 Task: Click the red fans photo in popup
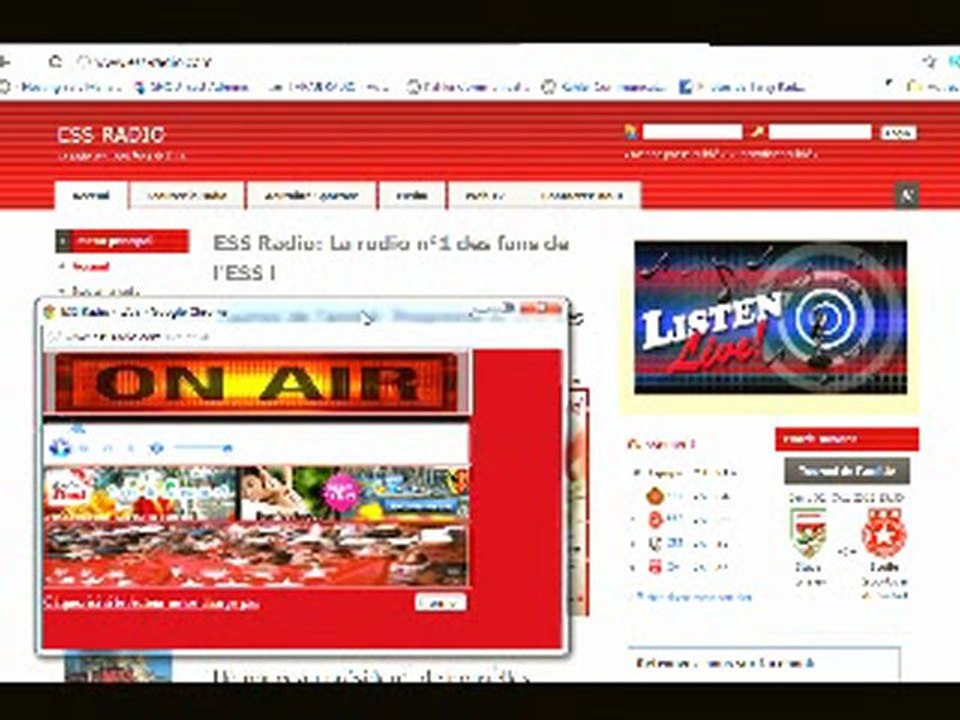point(256,554)
